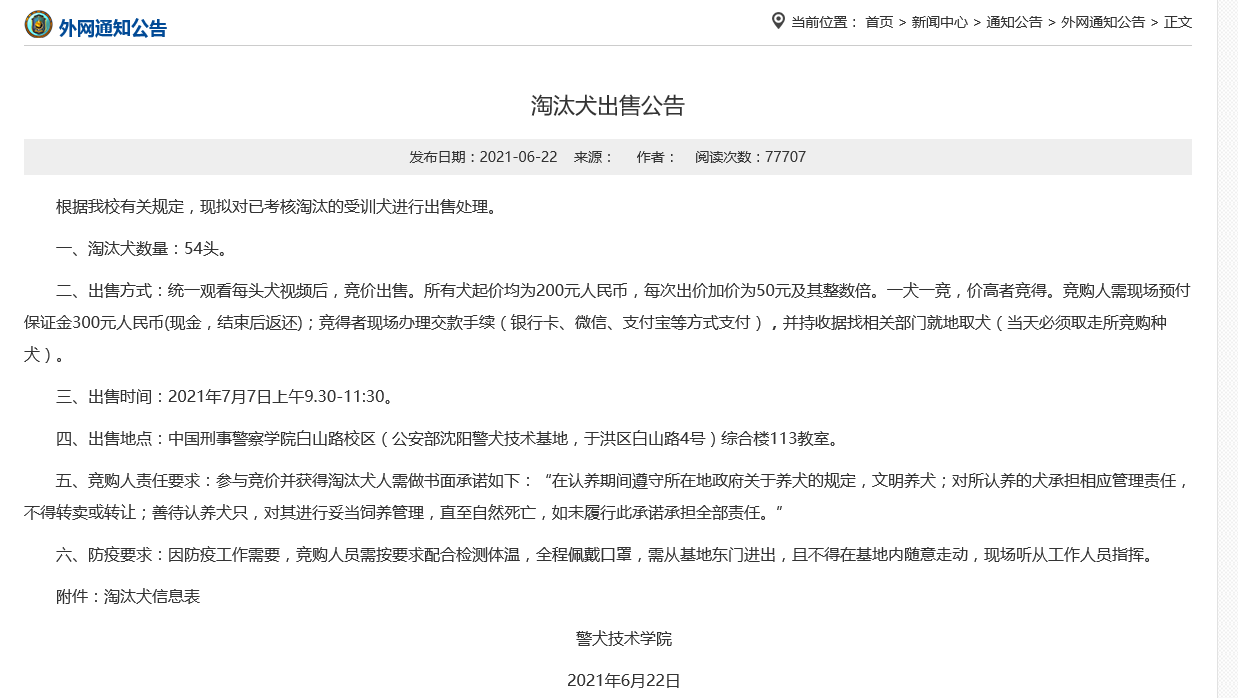Open 通知公告 breadcrumb link

click(x=1014, y=22)
